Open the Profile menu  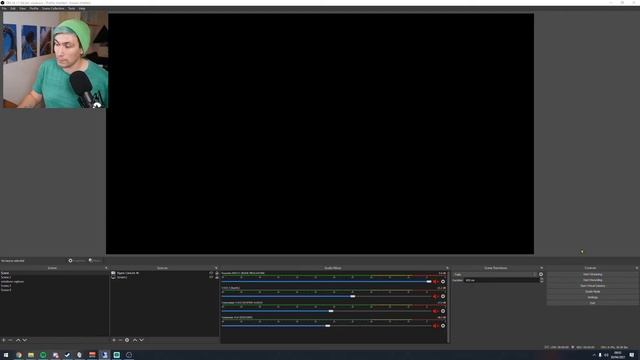coord(34,8)
